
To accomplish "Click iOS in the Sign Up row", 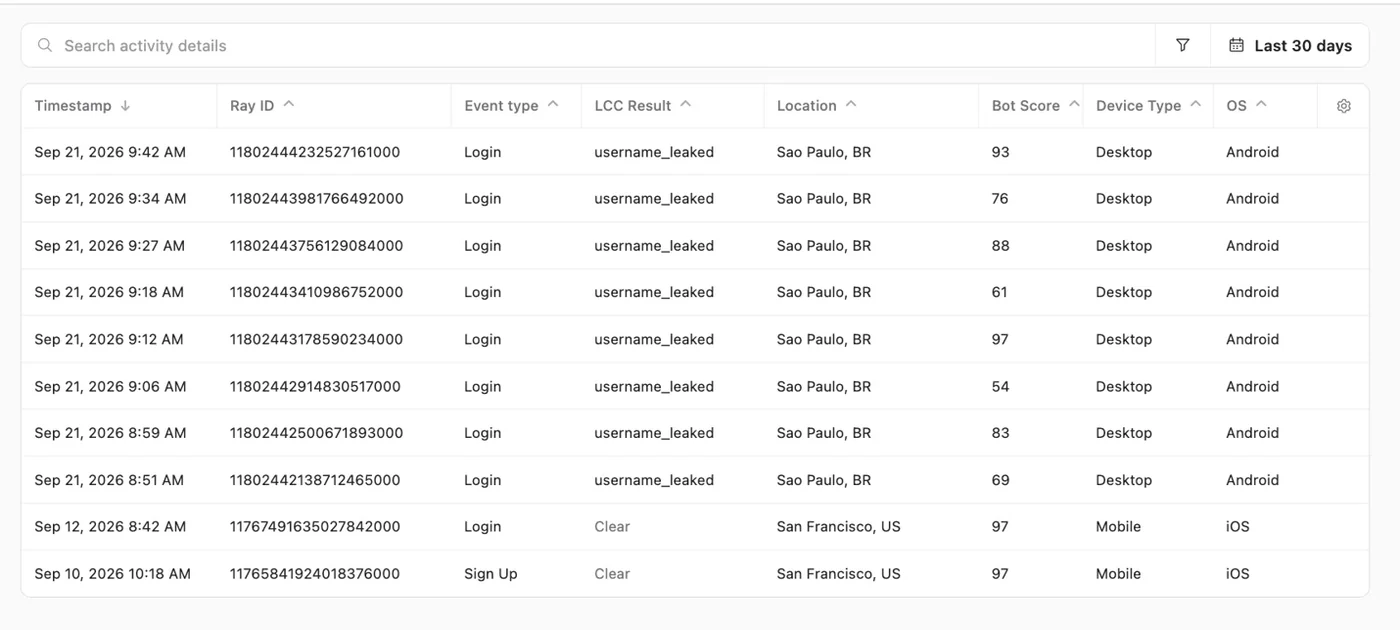I will tap(1238, 574).
